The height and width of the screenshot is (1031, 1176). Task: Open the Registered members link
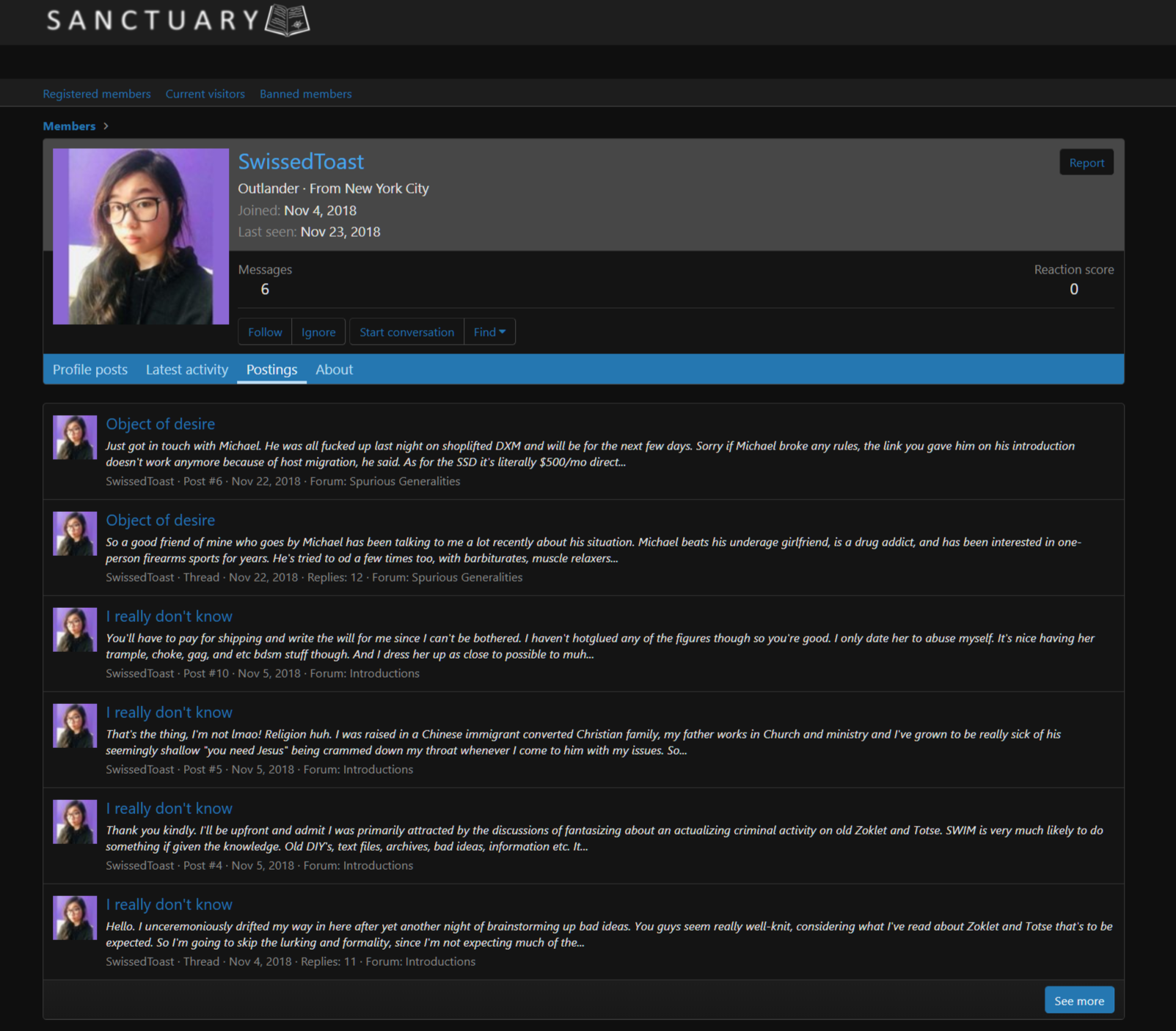[x=97, y=94]
